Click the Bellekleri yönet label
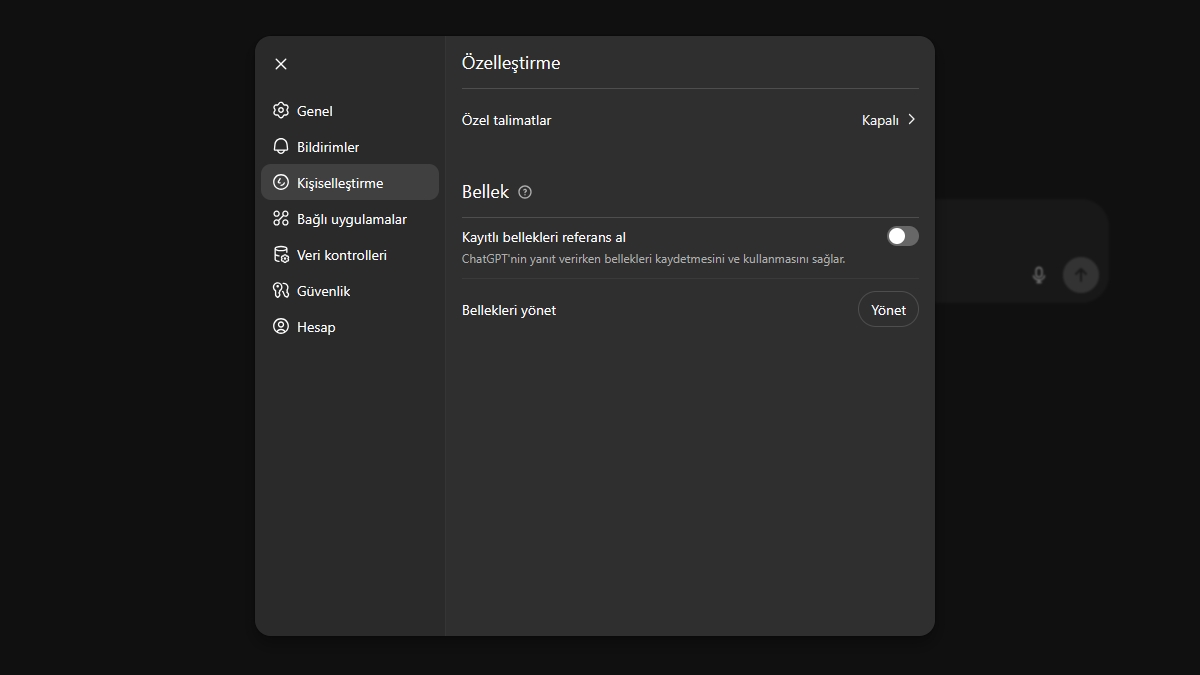Screen dimensions: 1200x675 (509, 310)
